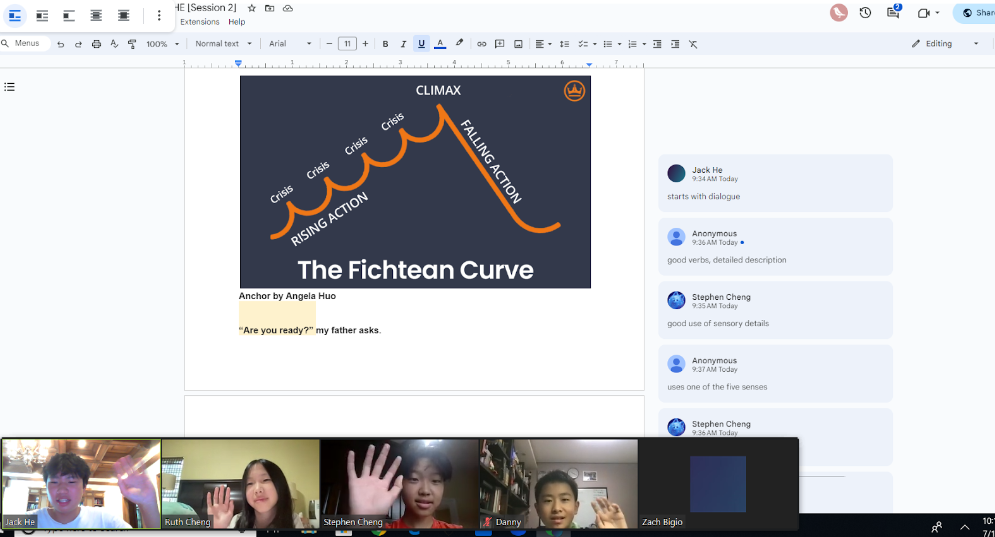Open more image options three-dot menu
The width and height of the screenshot is (995, 537).
[x=159, y=15]
